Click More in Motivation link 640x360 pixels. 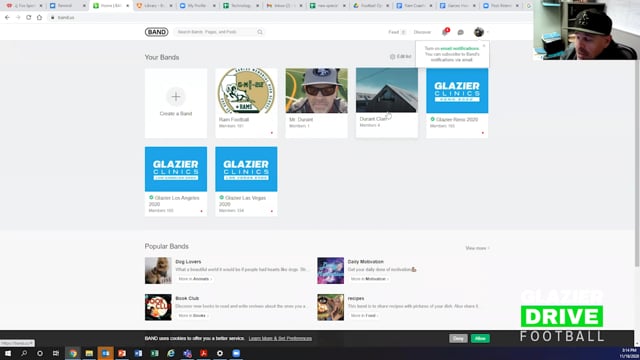369,279
